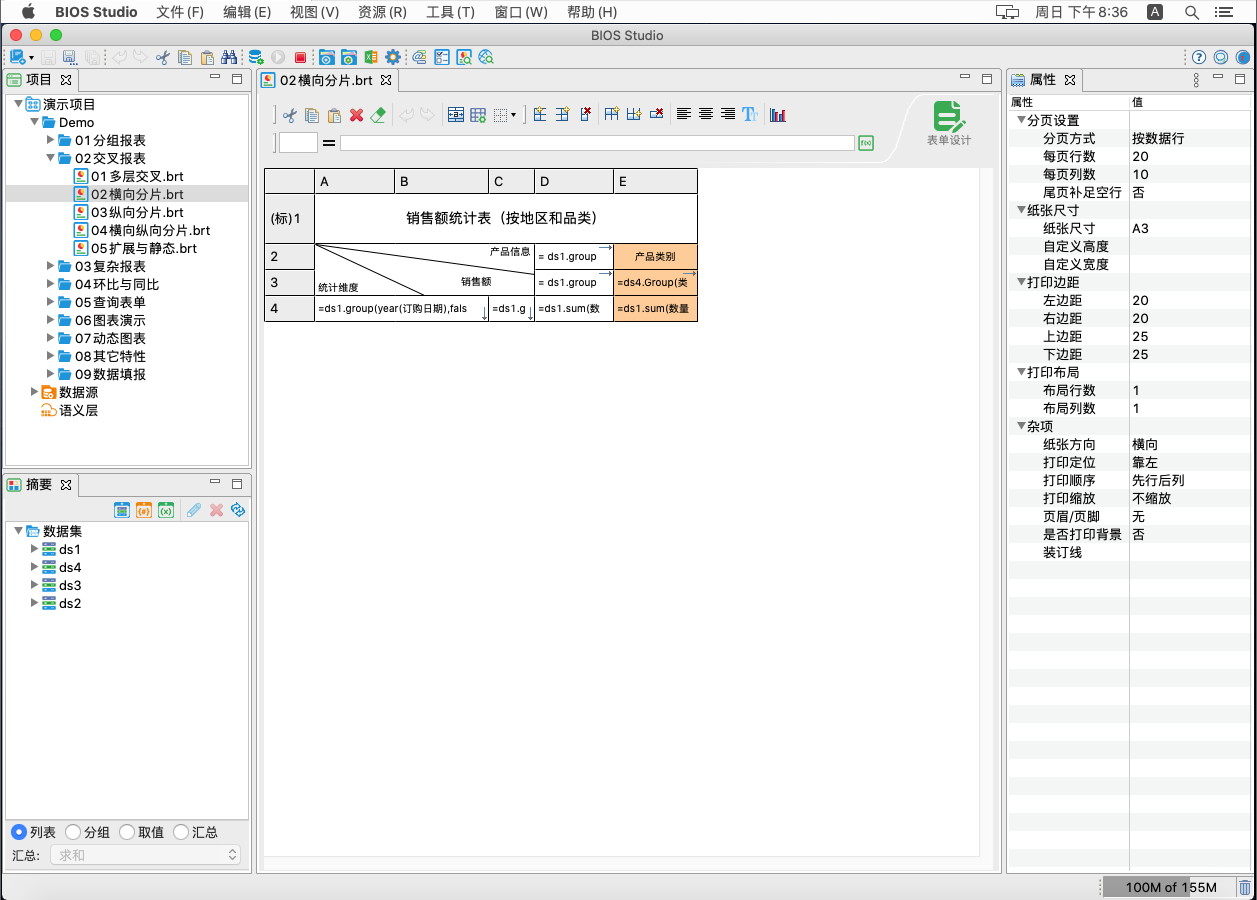Click the refresh icon in 摘要 panel
Viewport: 1257px width, 900px height.
click(x=238, y=510)
